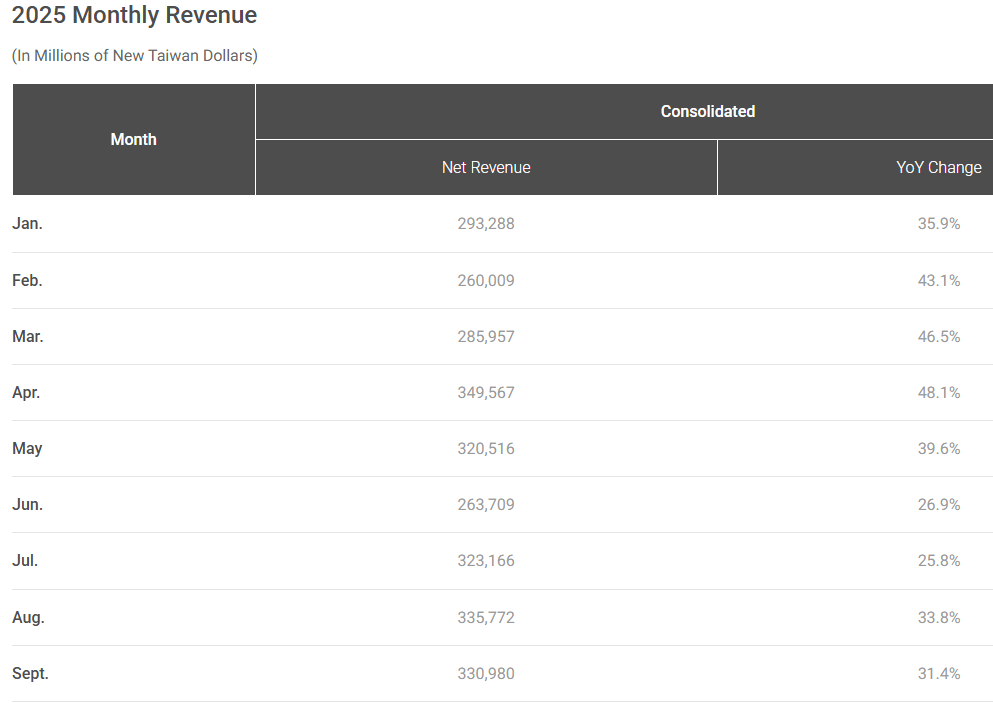Image resolution: width=993 pixels, height=704 pixels.
Task: Click June's YoY change of 26.9%
Action: [x=938, y=504]
